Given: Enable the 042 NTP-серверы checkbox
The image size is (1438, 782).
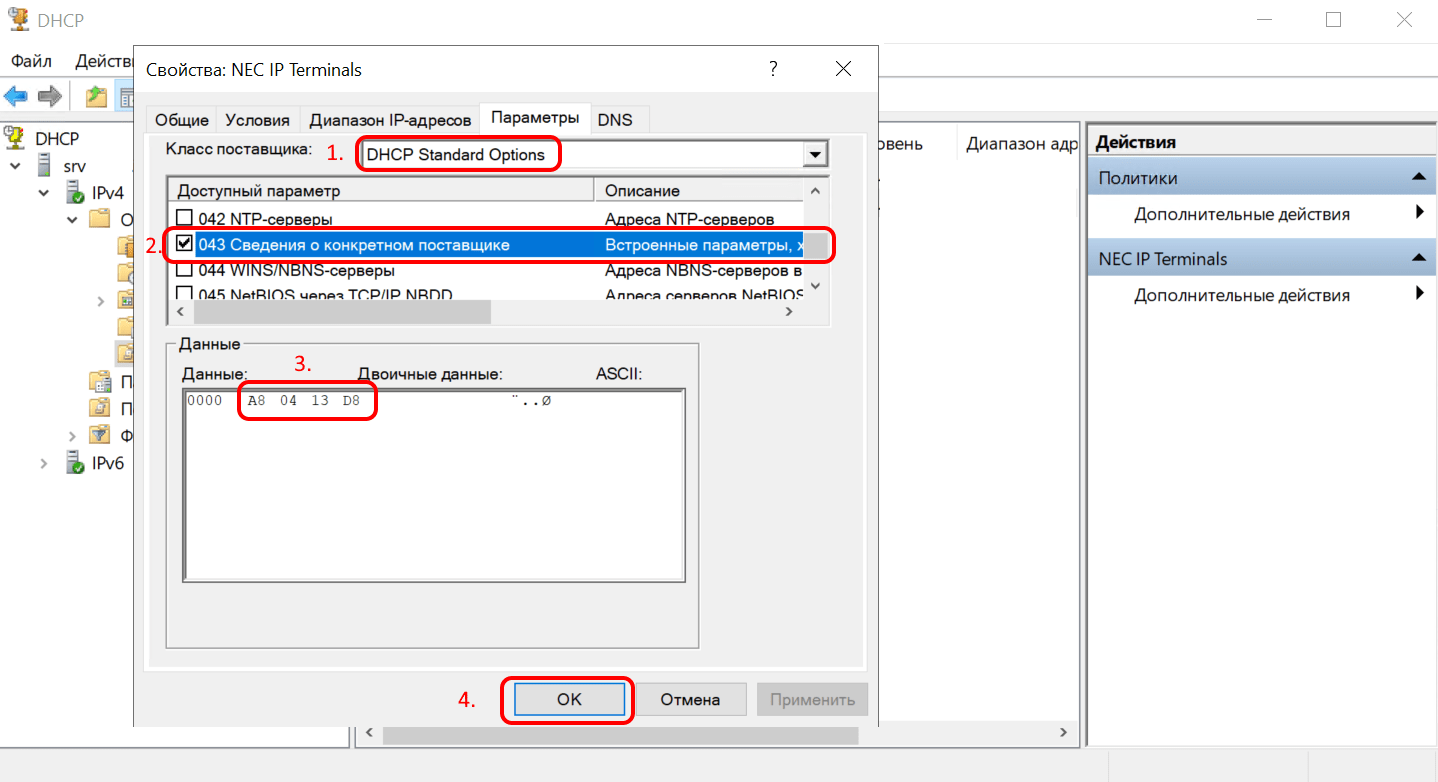Looking at the screenshot, I should click(184, 218).
